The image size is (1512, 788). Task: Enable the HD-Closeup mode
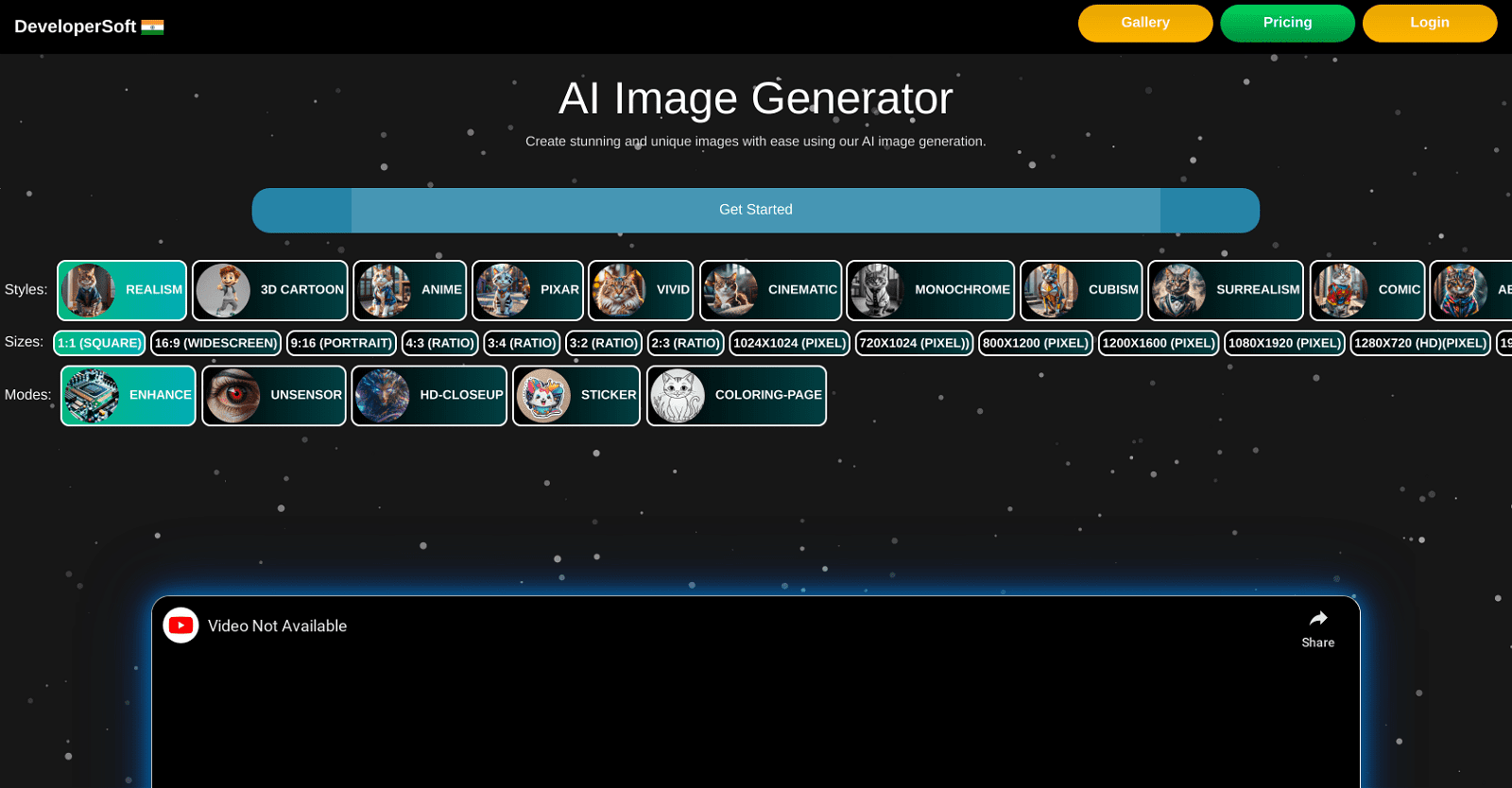click(429, 395)
